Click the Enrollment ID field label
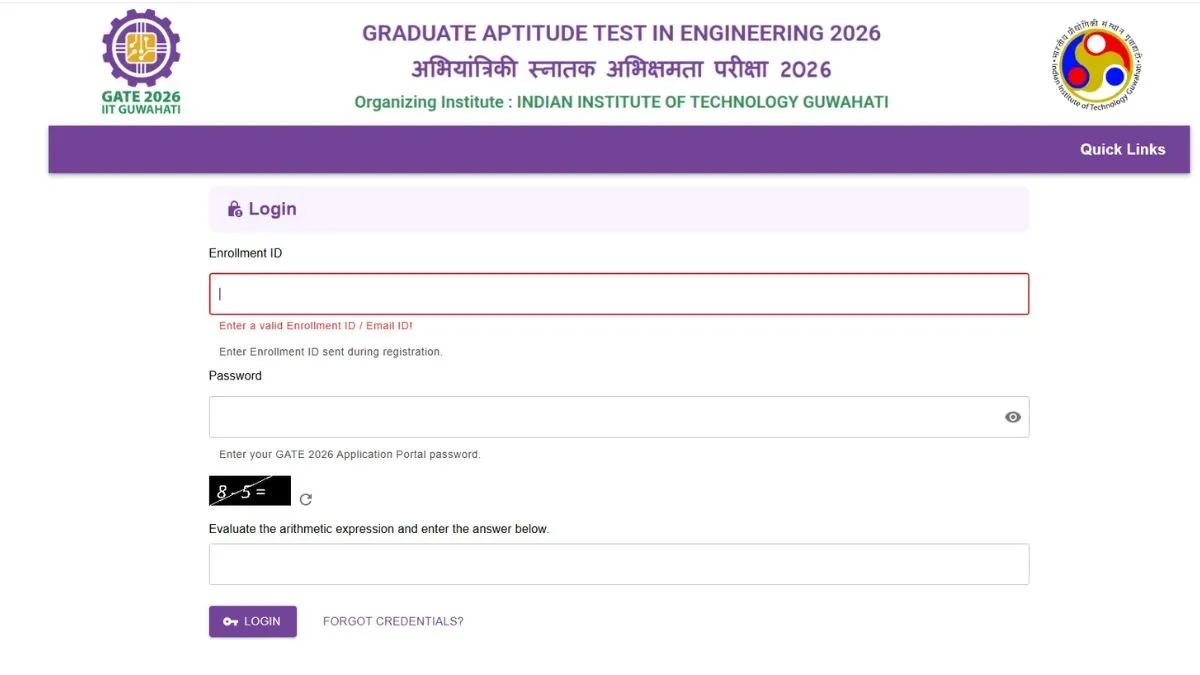 point(245,253)
